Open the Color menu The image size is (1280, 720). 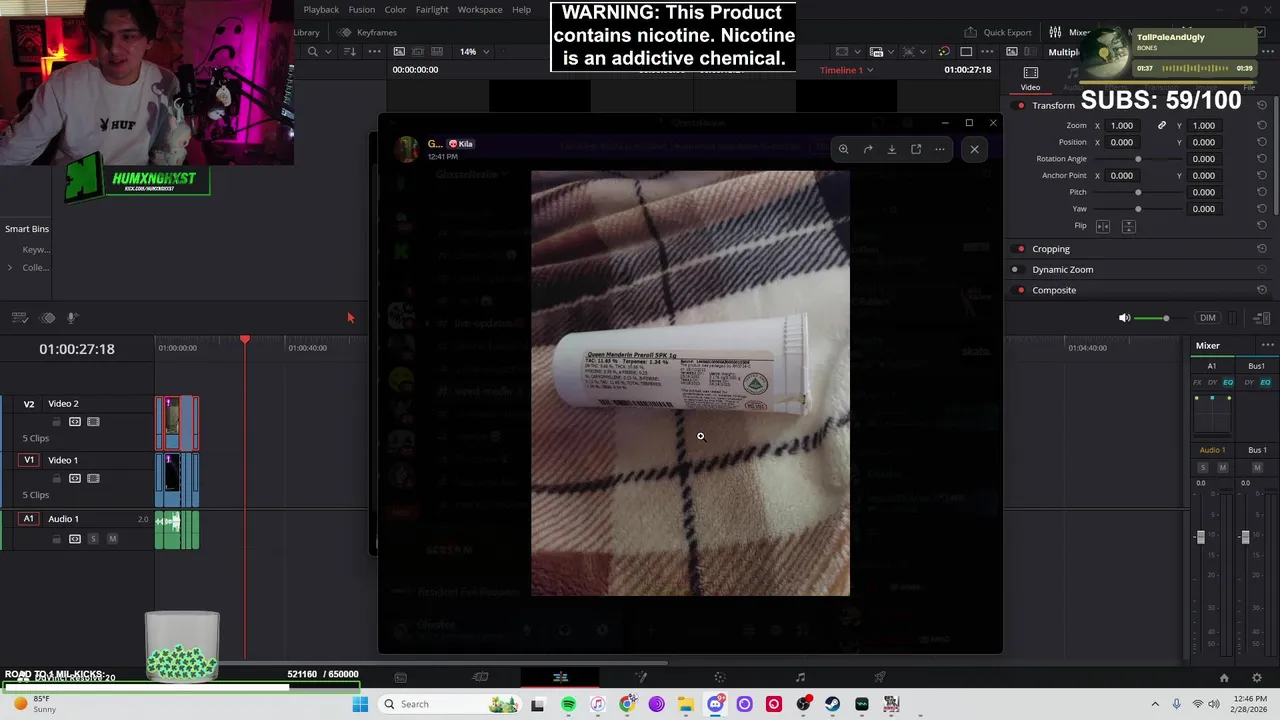click(x=396, y=9)
